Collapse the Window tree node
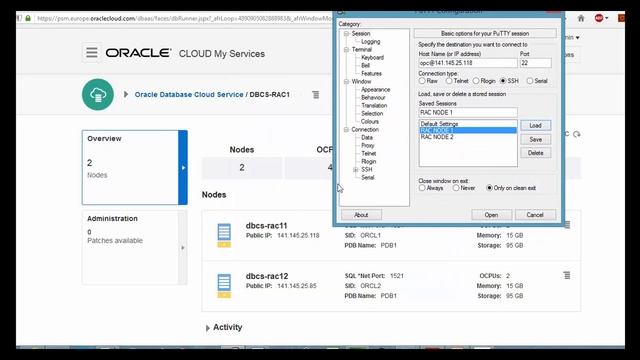The height and width of the screenshot is (360, 640). pos(346,82)
